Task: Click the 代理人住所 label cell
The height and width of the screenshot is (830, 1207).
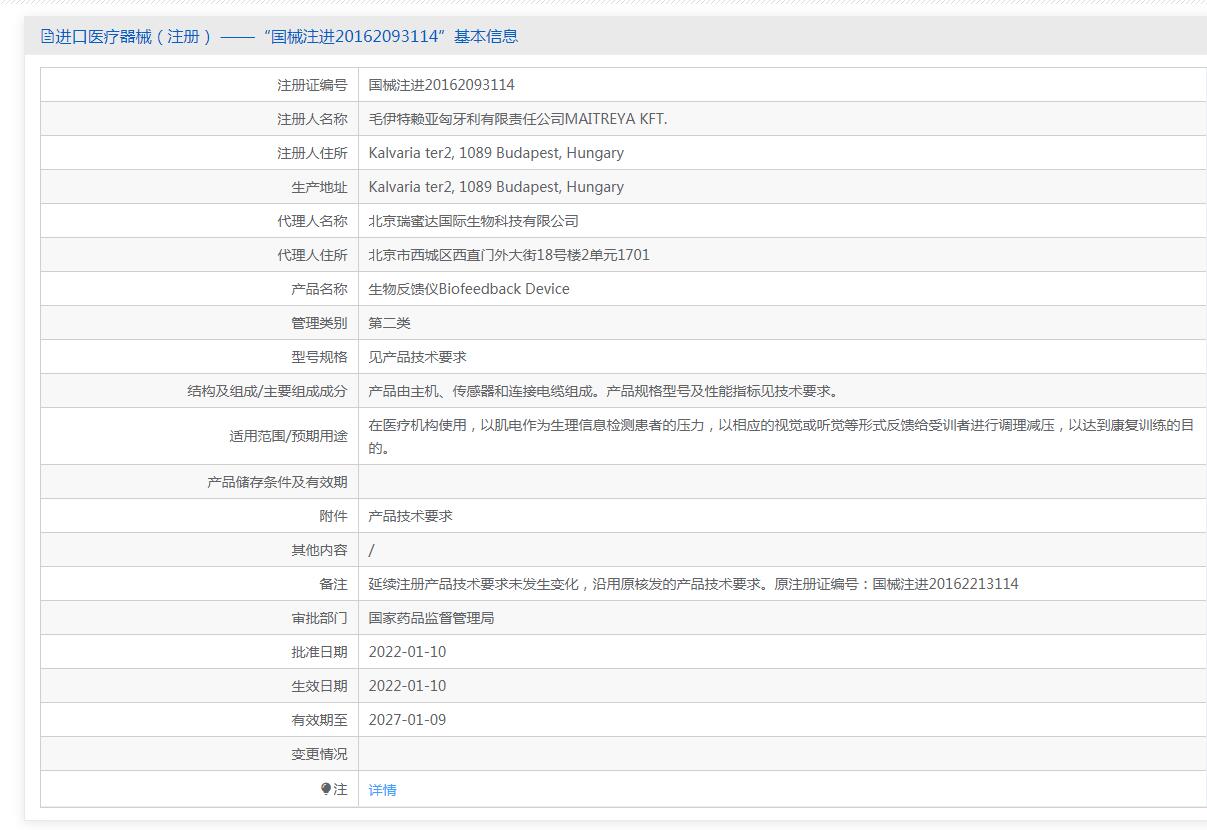Action: click(199, 255)
